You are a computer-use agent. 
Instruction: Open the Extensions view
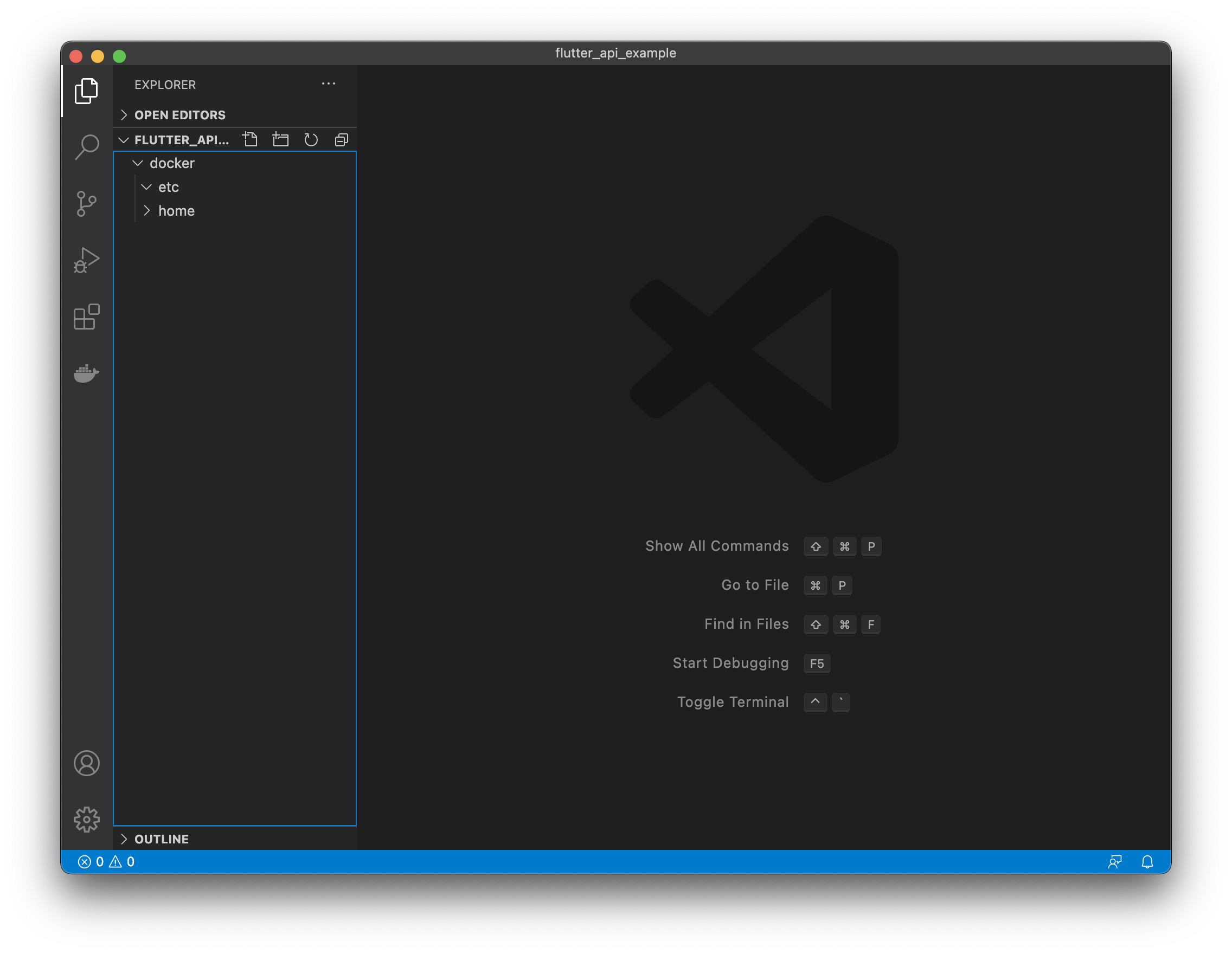pyautogui.click(x=86, y=317)
